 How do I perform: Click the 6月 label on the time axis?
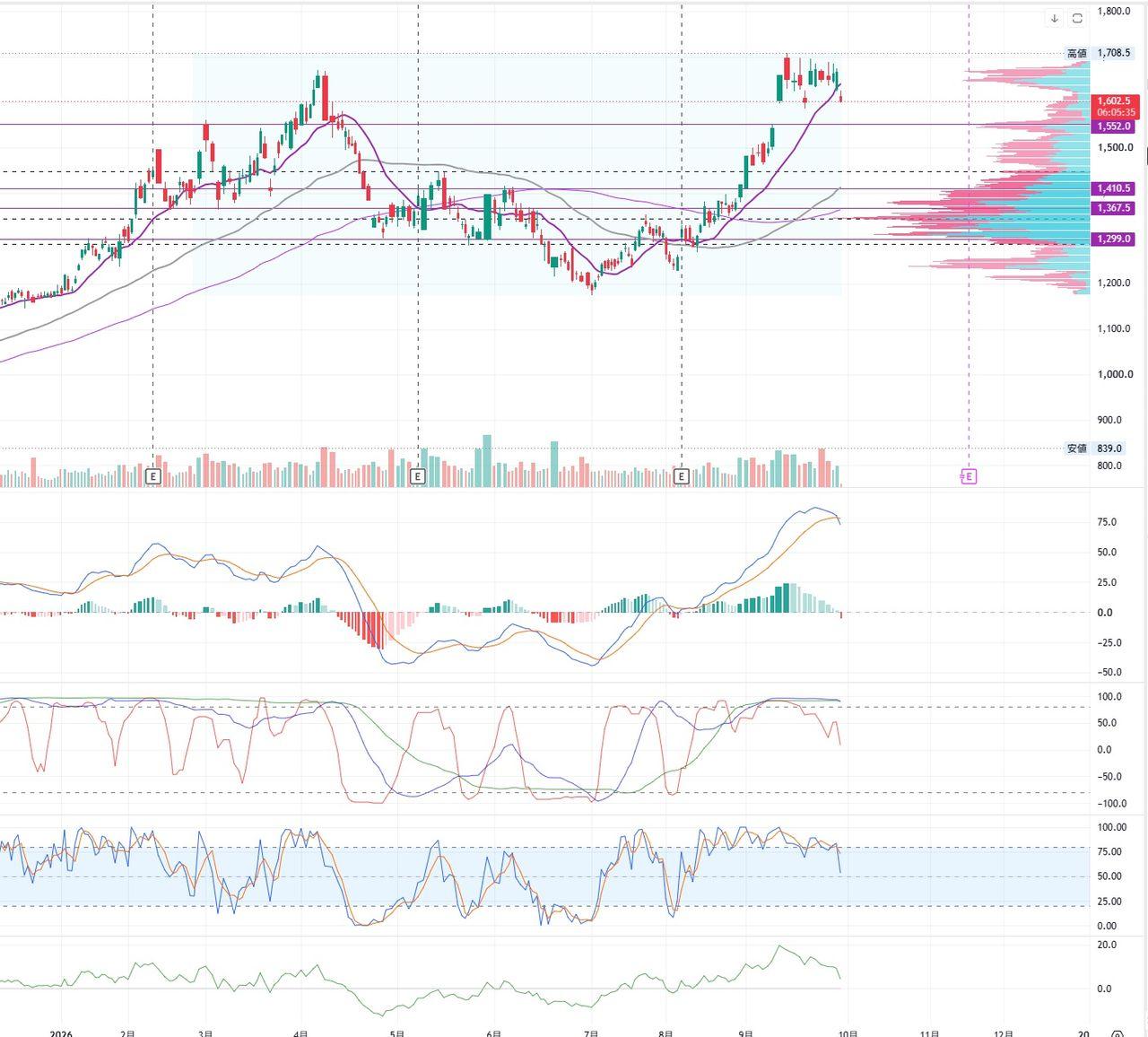click(493, 1033)
